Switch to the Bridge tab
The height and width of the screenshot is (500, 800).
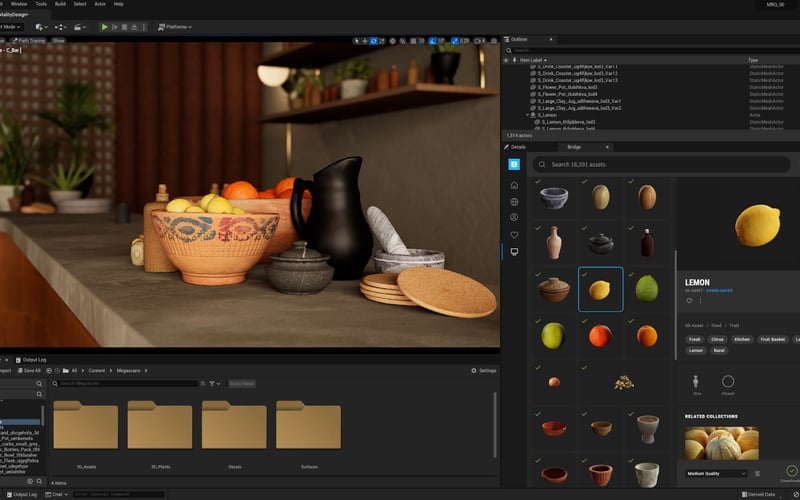[574, 147]
